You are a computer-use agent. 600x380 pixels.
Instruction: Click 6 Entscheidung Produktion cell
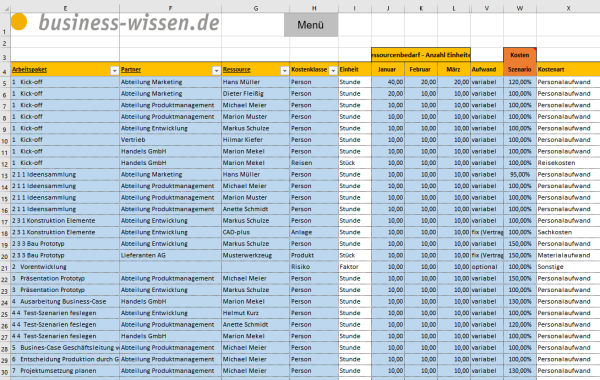pos(65,359)
